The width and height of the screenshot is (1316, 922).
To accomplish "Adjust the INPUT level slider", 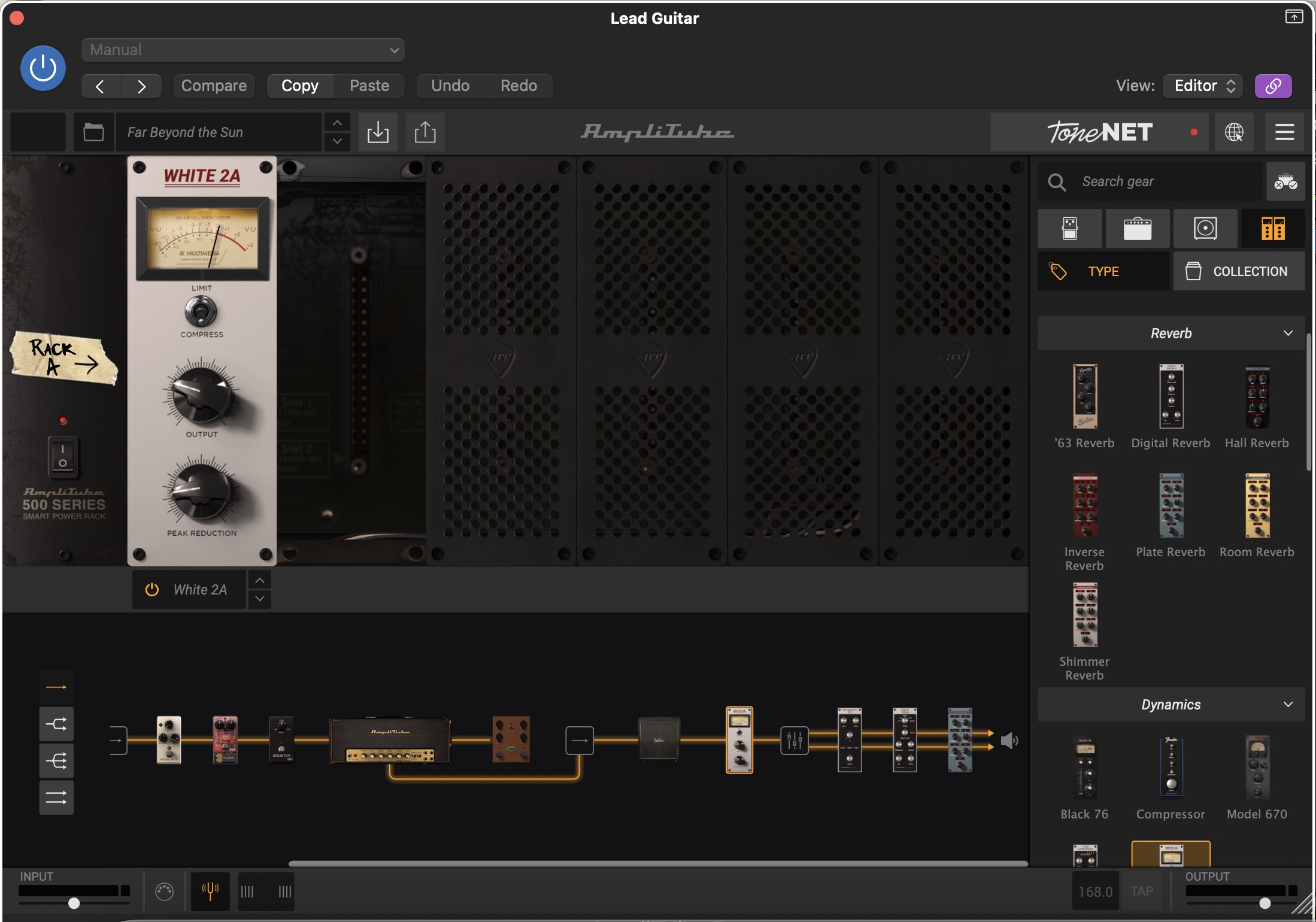I will [x=74, y=903].
